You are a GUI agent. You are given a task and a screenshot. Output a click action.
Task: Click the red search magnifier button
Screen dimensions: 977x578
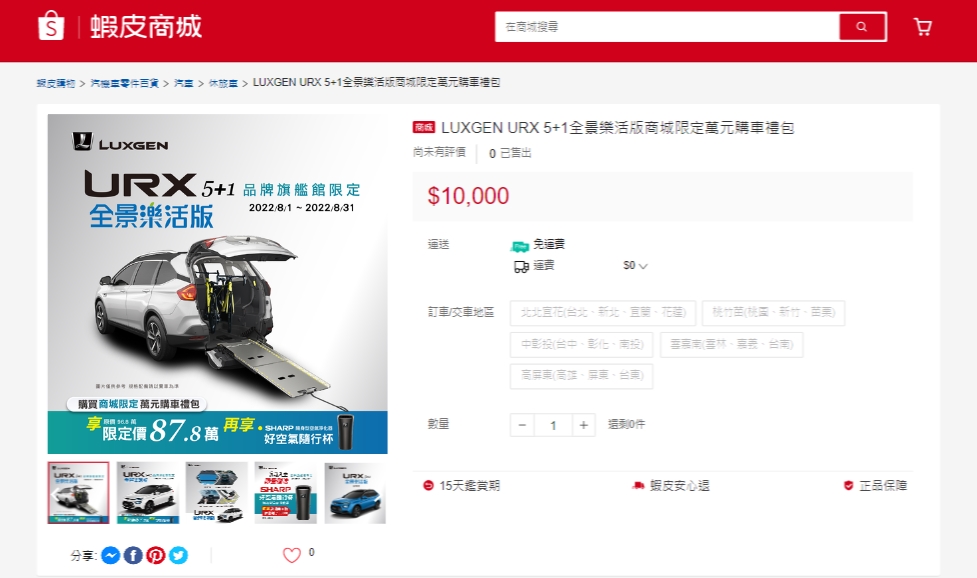coord(862,27)
